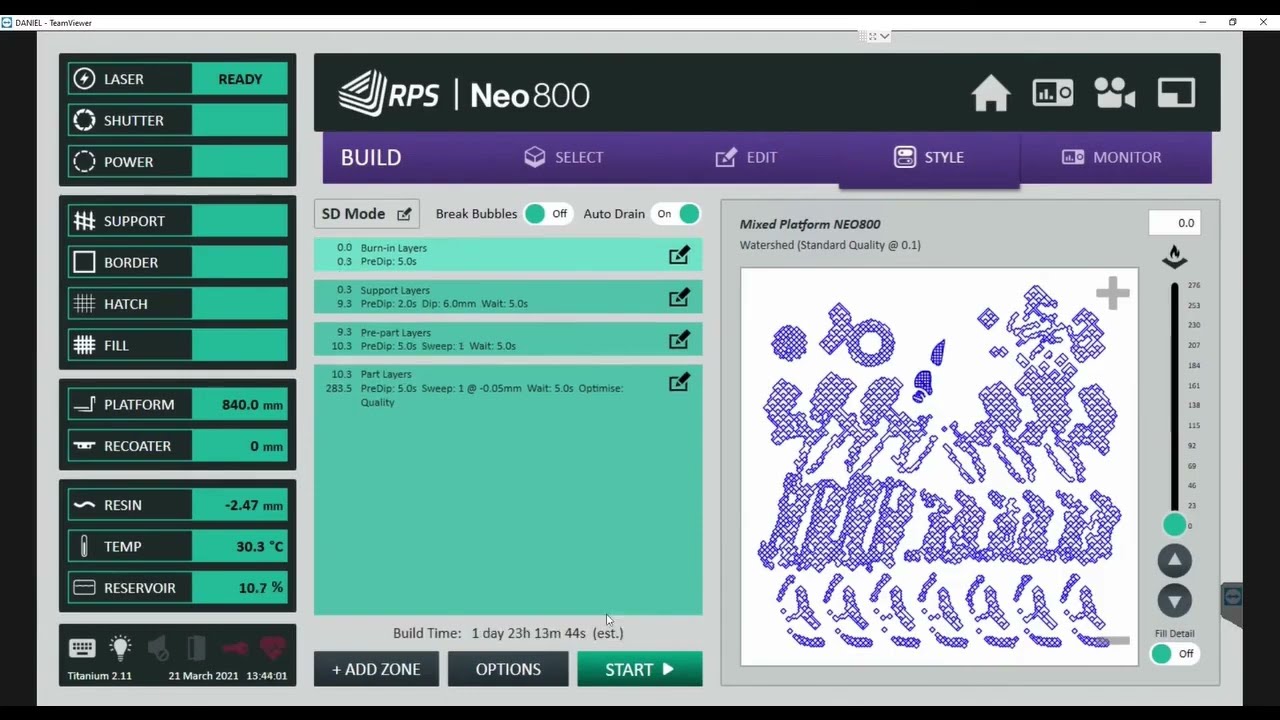Screen dimensions: 1280x720
Task: Click the 21 March 2021 date text
Action: [x=203, y=676]
